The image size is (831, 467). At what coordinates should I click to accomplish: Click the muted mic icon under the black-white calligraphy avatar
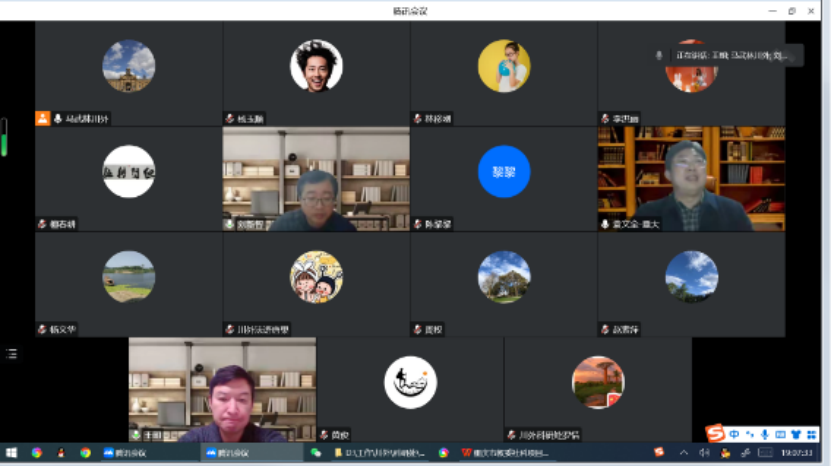pos(42,224)
